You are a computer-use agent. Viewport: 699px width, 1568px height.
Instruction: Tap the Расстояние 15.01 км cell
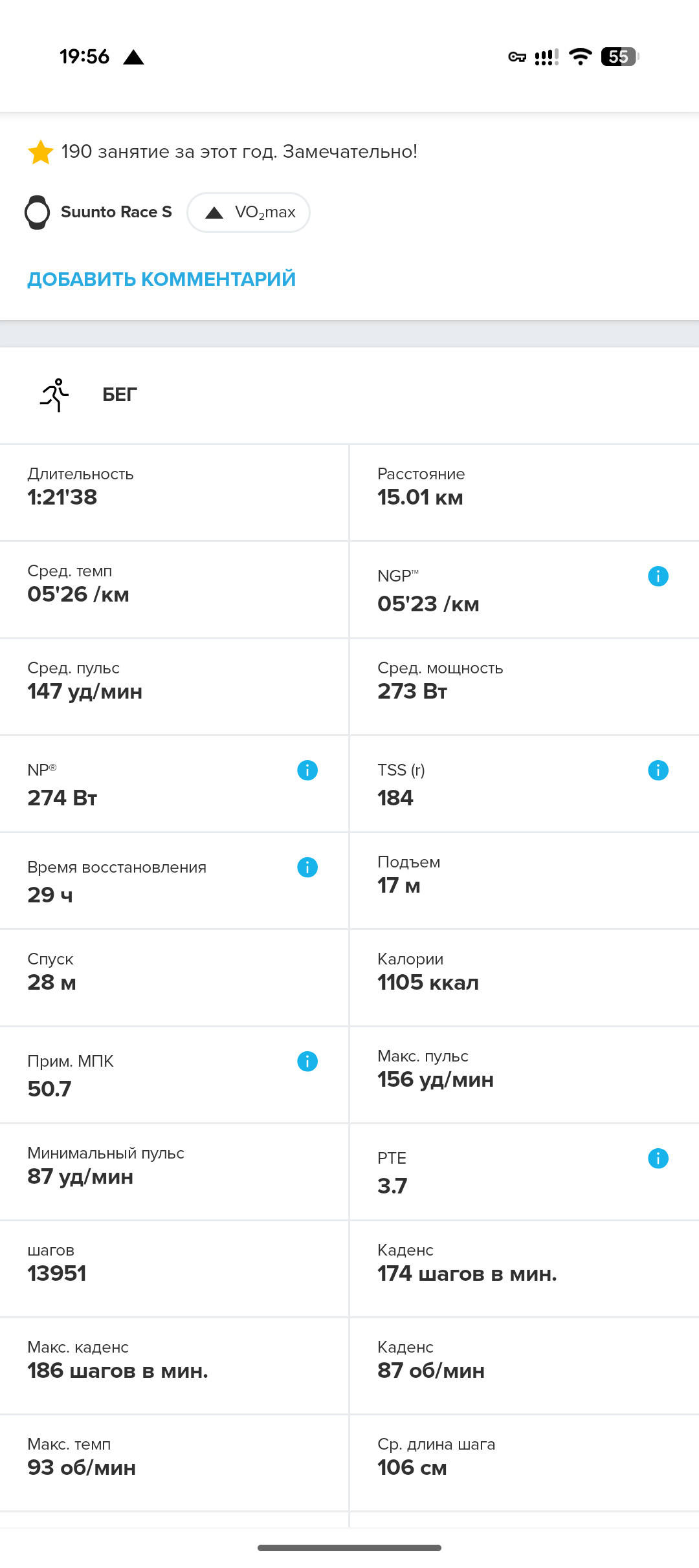click(x=524, y=492)
